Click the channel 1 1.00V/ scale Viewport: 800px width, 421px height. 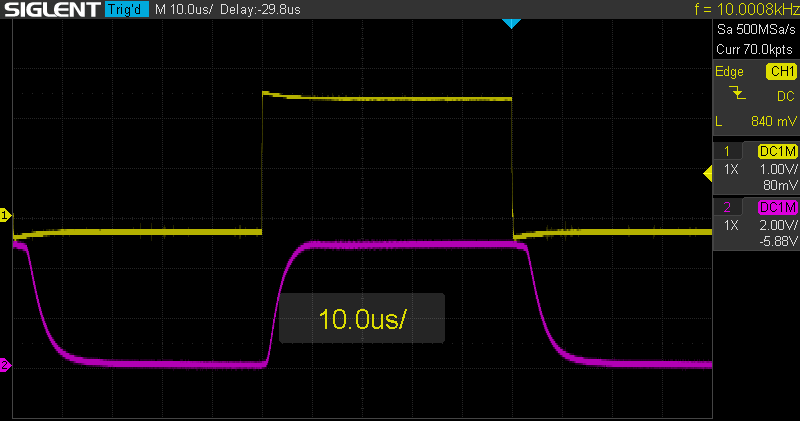pyautogui.click(x=779, y=169)
